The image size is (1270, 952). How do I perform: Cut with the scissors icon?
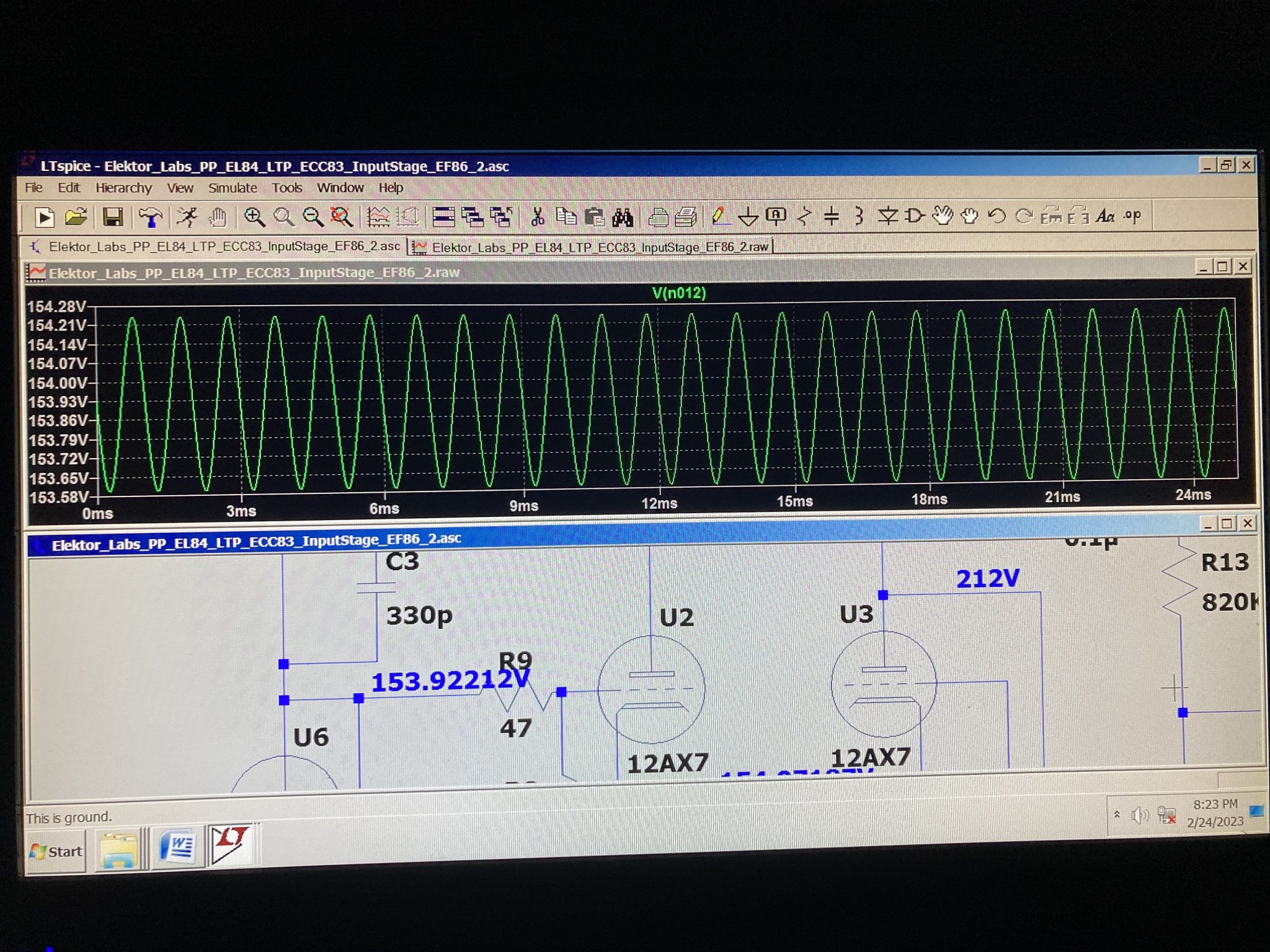click(537, 217)
